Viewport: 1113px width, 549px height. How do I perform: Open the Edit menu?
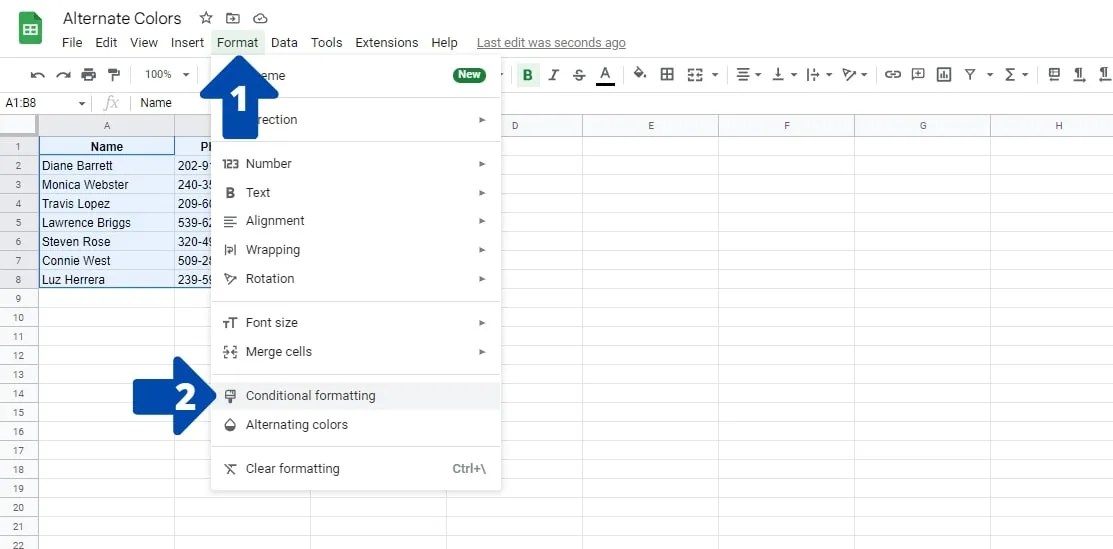tap(106, 43)
